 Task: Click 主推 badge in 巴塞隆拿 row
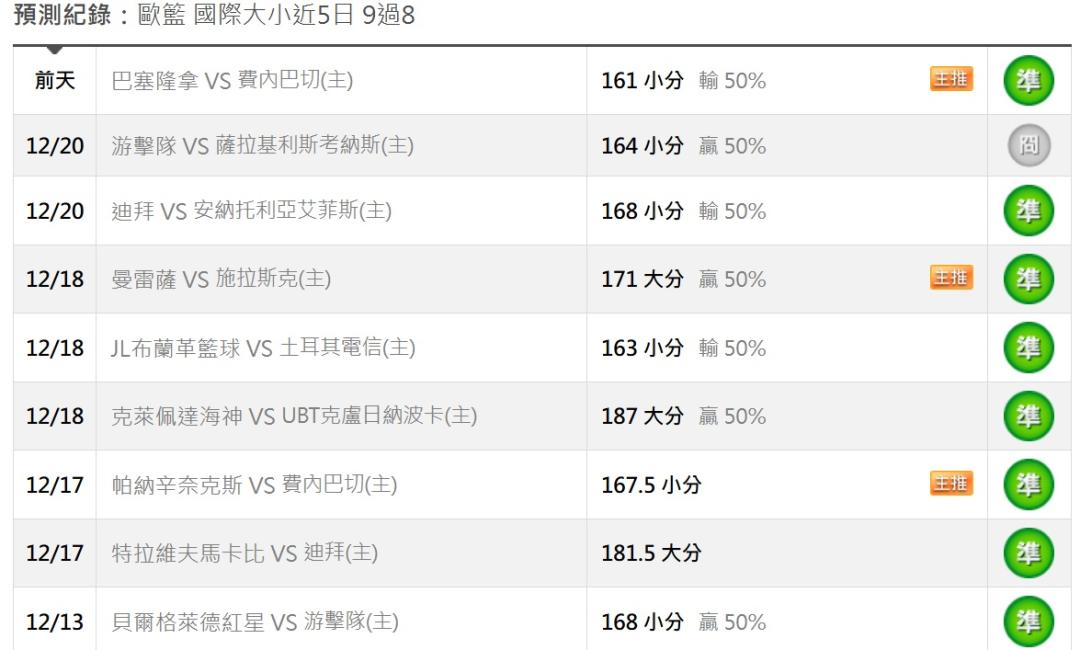tap(951, 80)
